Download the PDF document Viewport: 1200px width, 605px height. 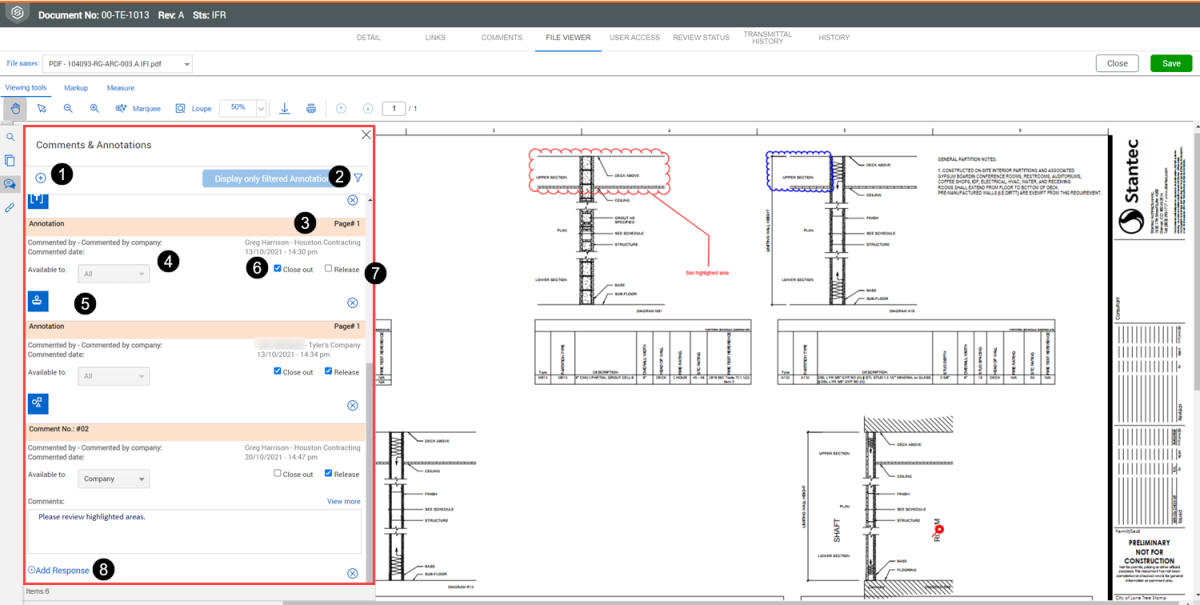point(285,108)
